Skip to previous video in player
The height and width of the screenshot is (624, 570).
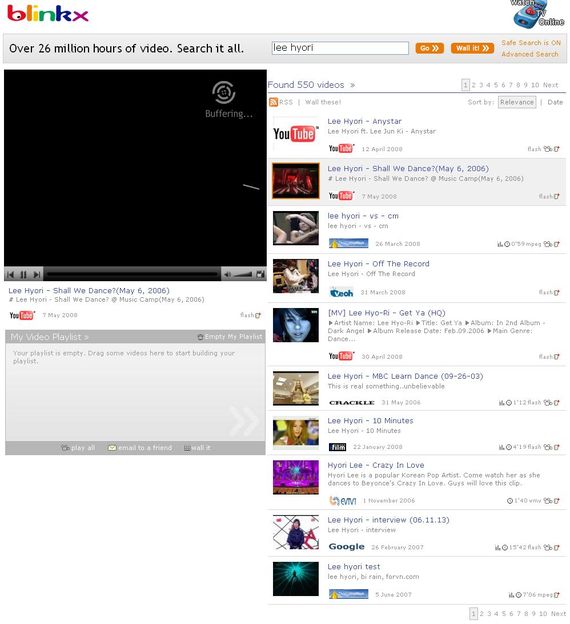coord(11,275)
